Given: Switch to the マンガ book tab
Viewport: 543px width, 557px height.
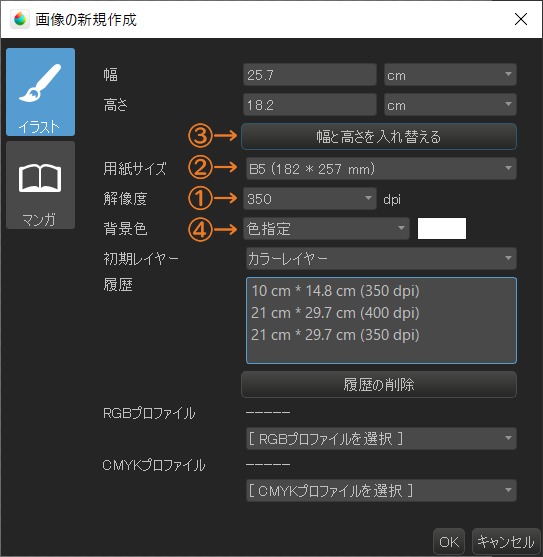Looking at the screenshot, I should coord(40,185).
